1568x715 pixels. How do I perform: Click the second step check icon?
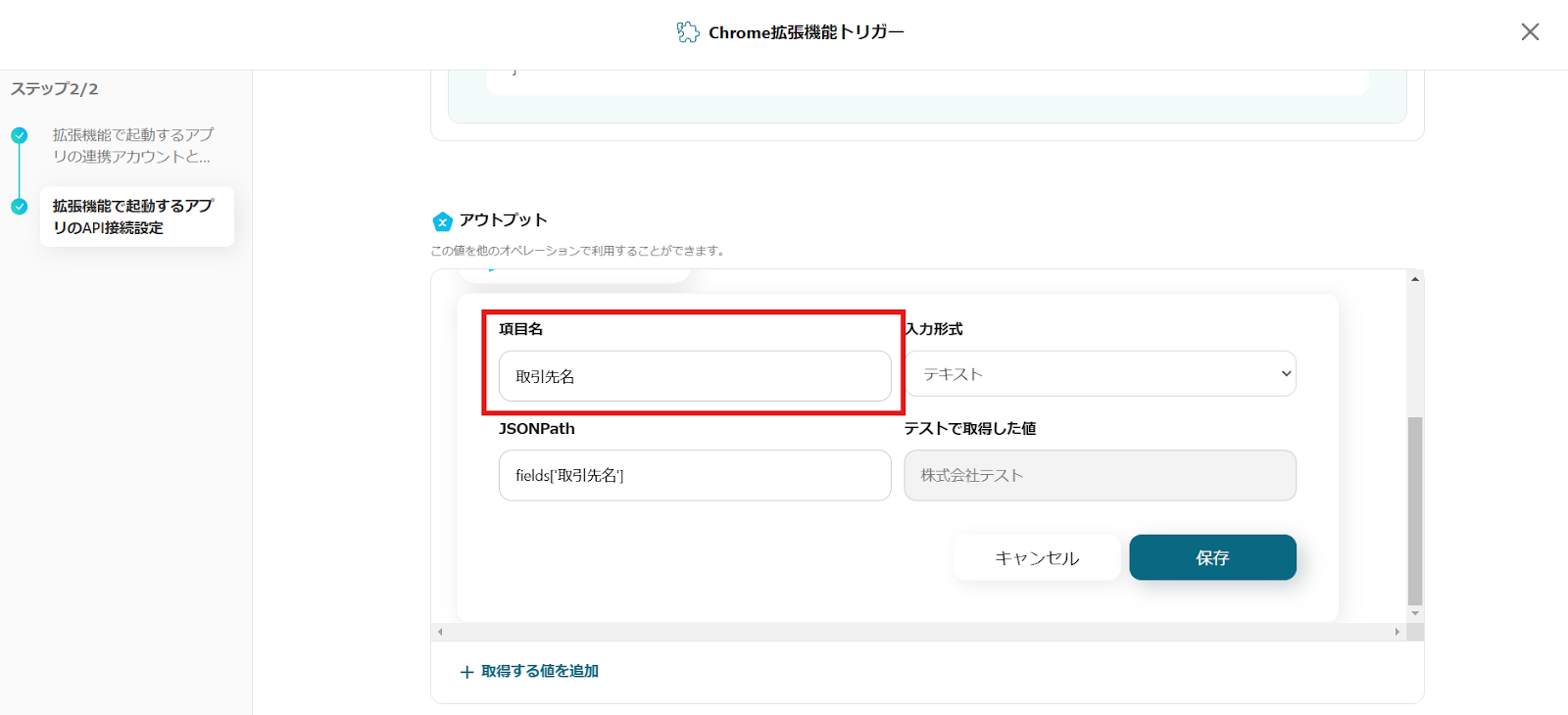[20, 207]
